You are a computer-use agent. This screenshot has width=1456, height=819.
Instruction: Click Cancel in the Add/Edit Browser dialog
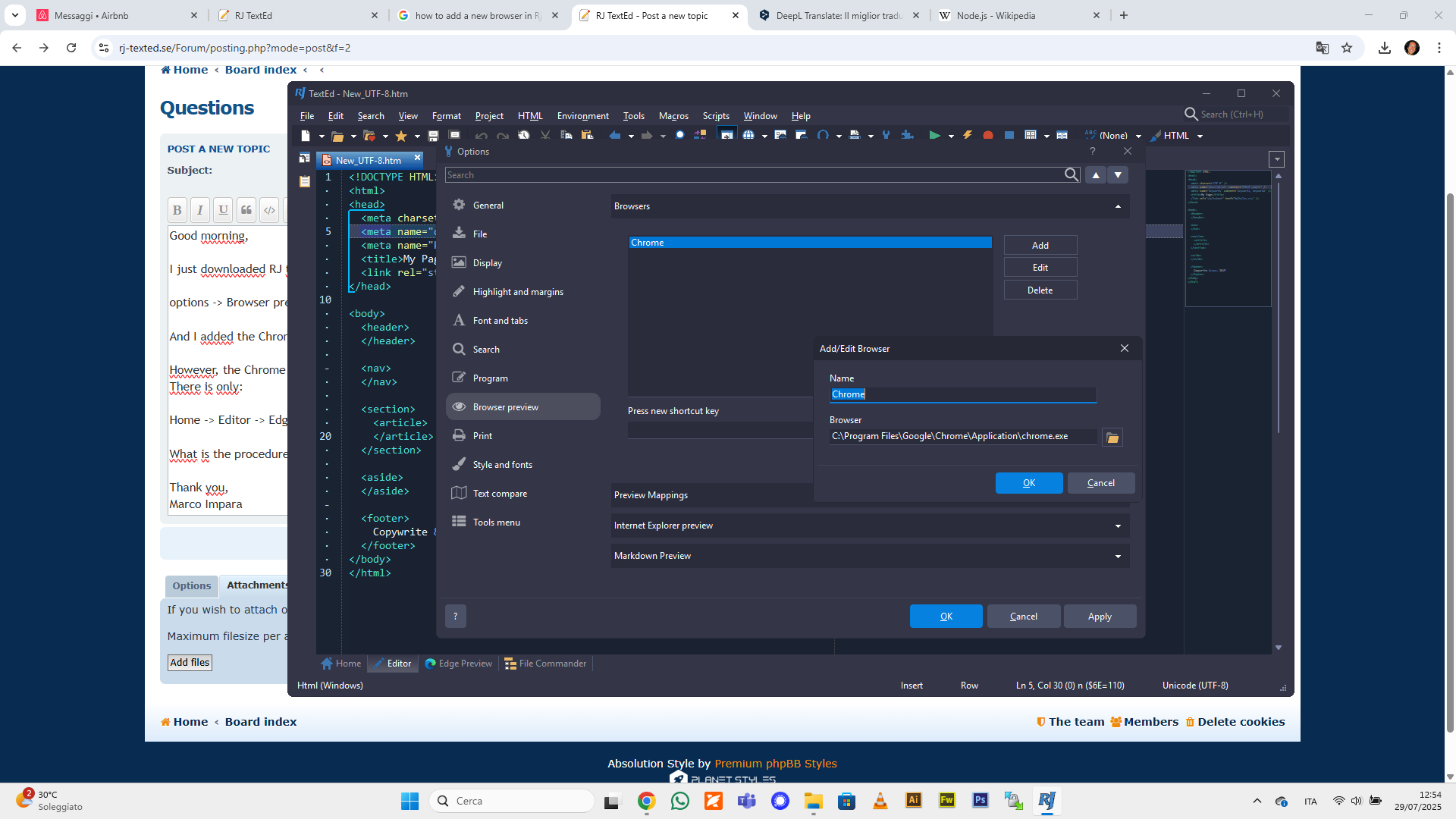pyautogui.click(x=1101, y=483)
